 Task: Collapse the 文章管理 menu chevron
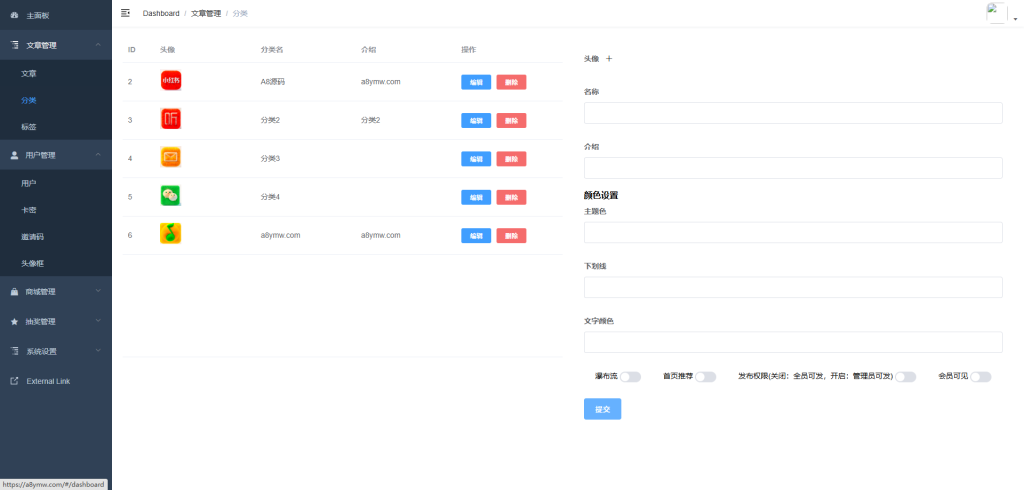pos(98,45)
